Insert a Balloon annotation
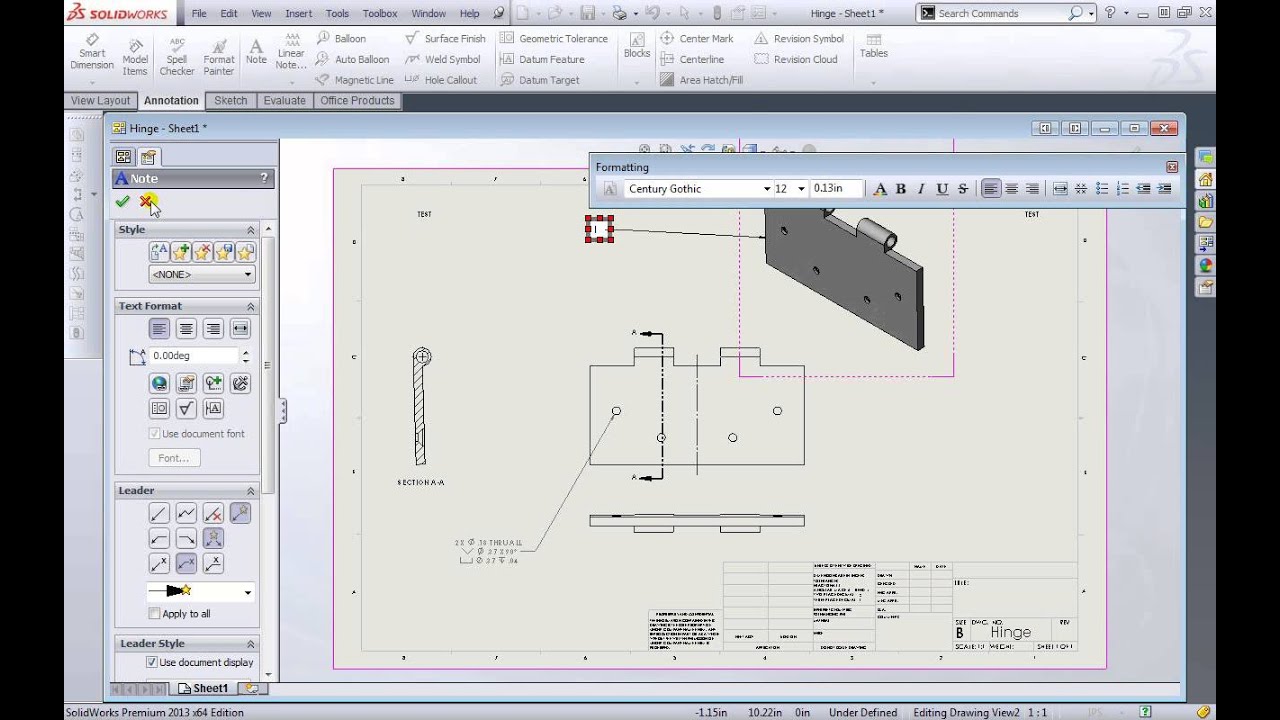 click(341, 38)
